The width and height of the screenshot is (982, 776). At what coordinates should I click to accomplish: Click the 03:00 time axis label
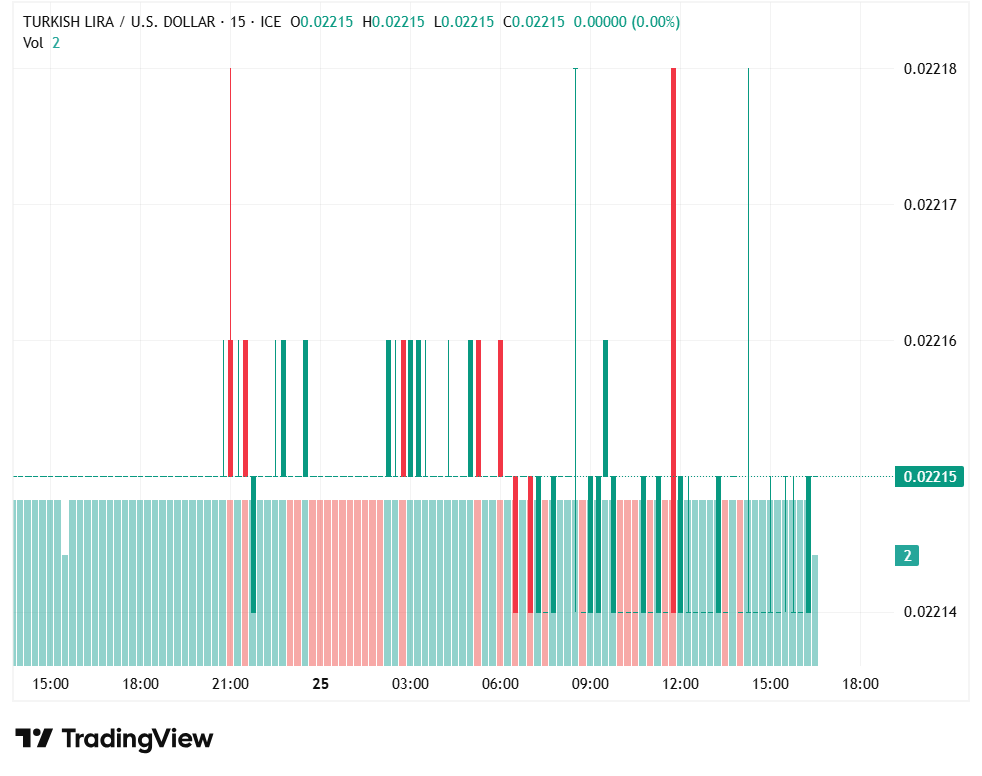(410, 684)
